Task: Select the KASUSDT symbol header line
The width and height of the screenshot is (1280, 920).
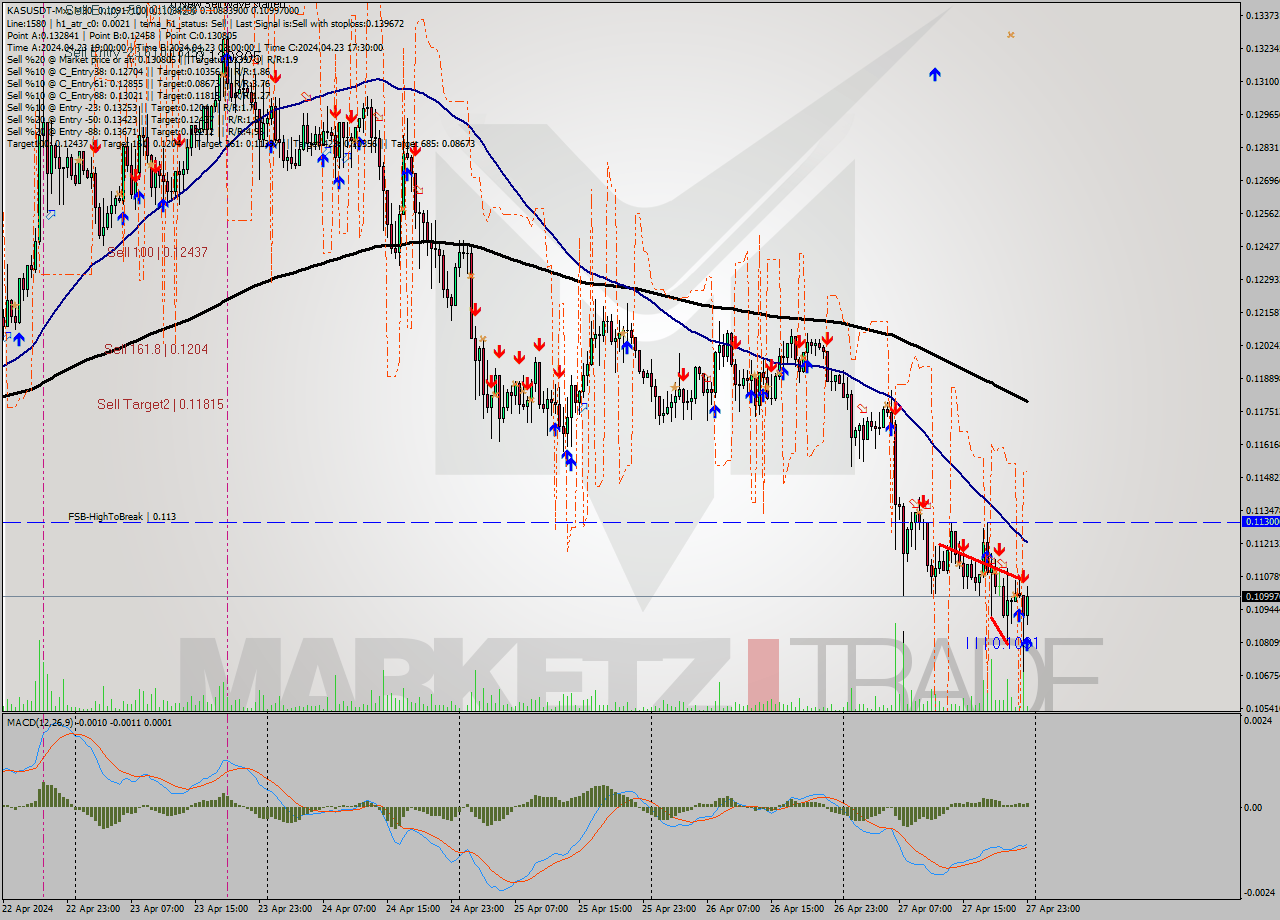Action: [155, 10]
